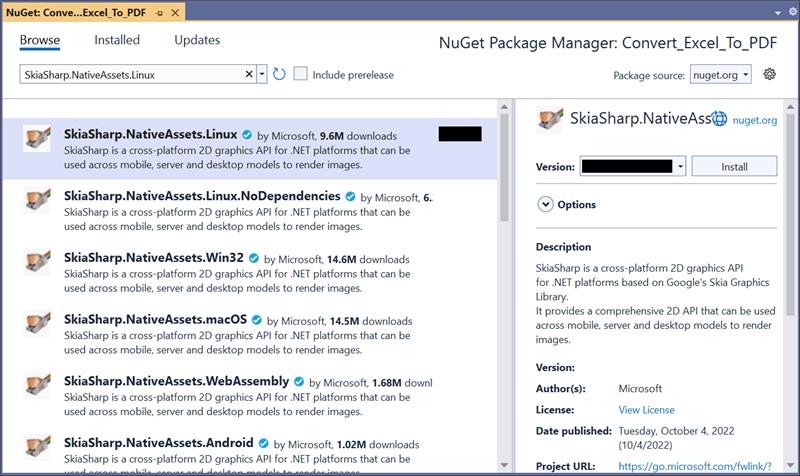Expand the Options section
The width and height of the screenshot is (800, 476).
pos(546,204)
